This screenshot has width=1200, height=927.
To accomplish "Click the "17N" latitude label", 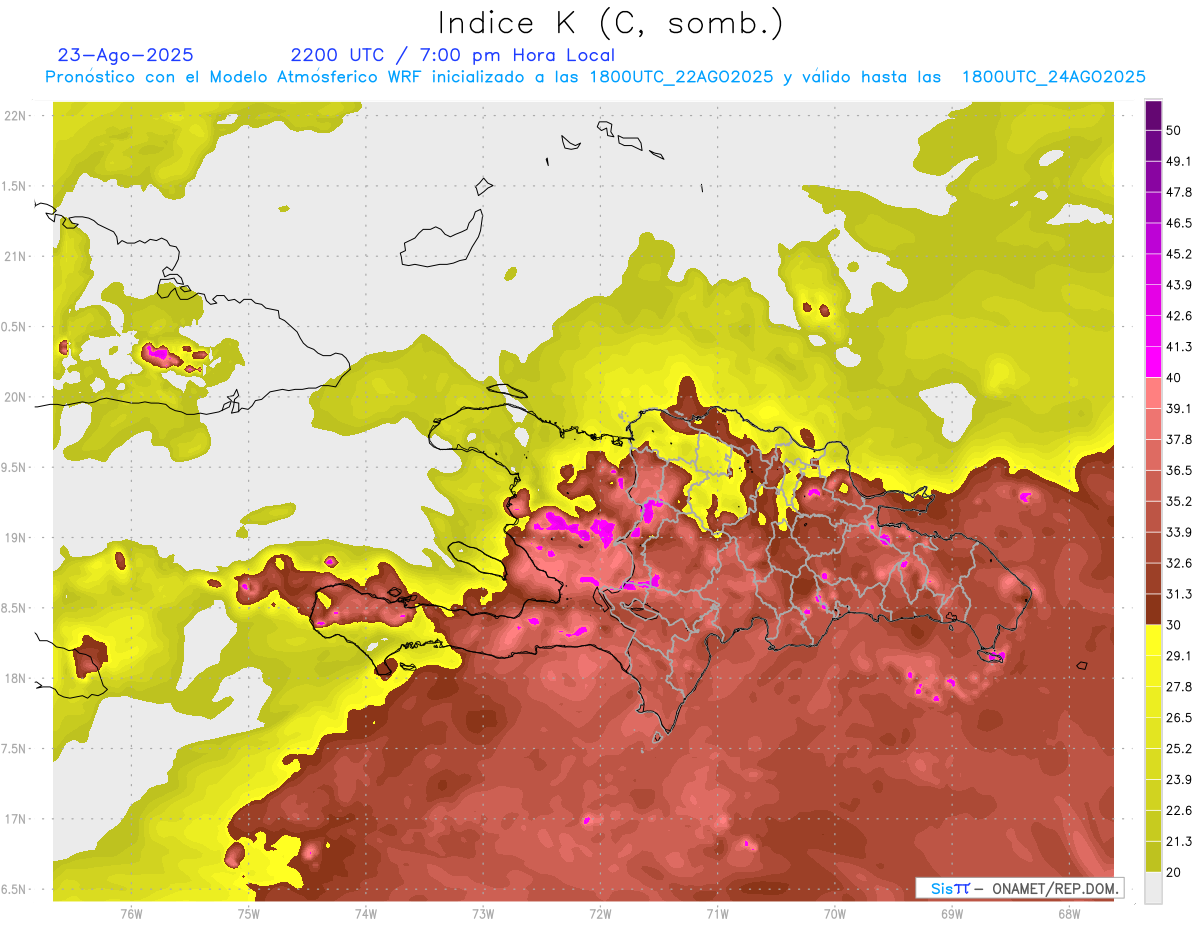I will click(x=15, y=819).
